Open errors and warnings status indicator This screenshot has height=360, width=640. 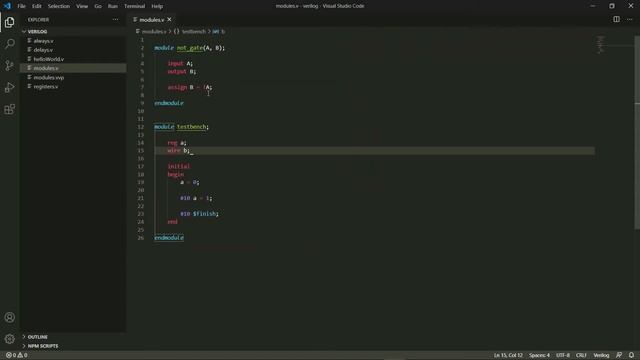17,355
